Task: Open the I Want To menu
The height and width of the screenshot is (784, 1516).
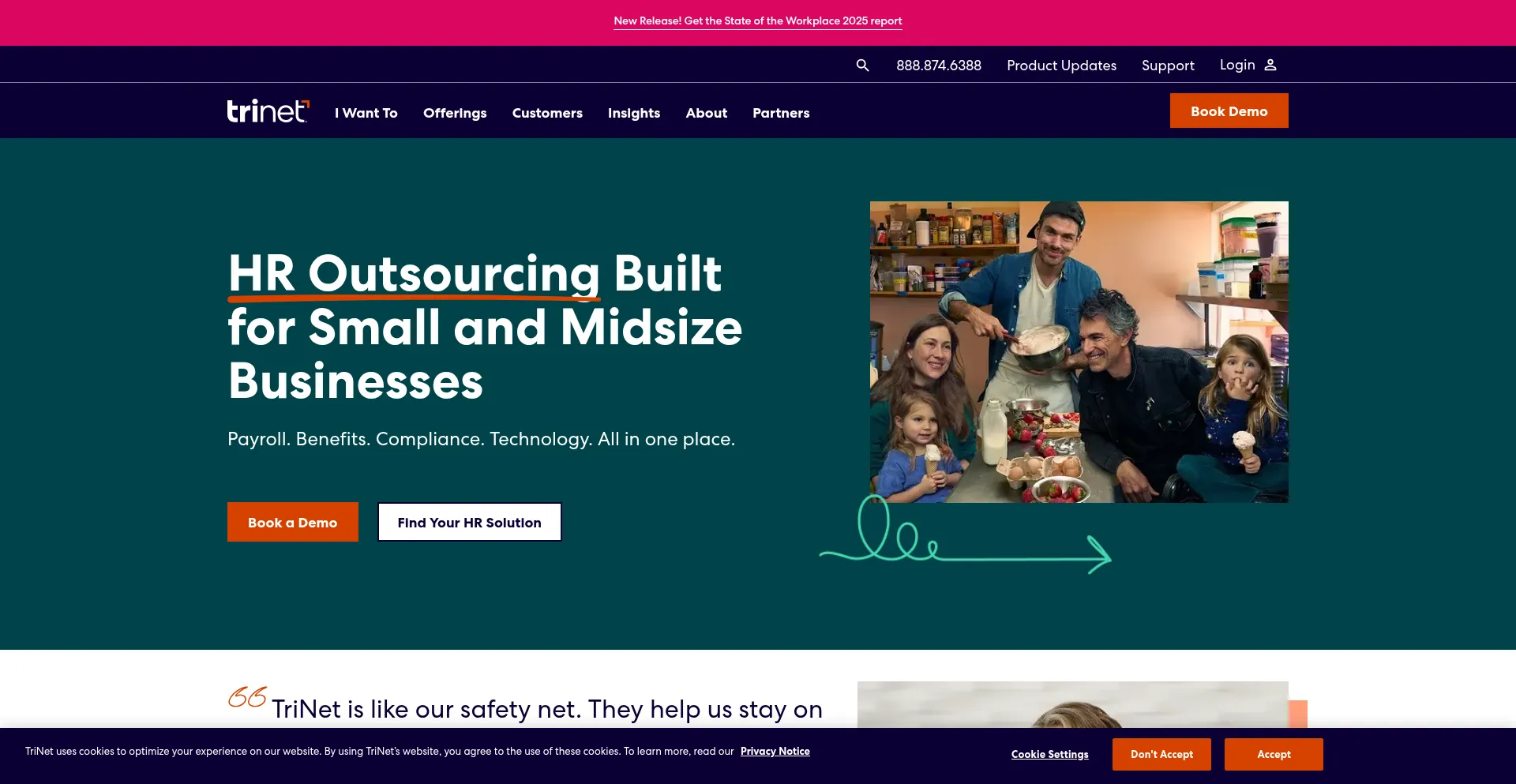Action: pyautogui.click(x=366, y=113)
